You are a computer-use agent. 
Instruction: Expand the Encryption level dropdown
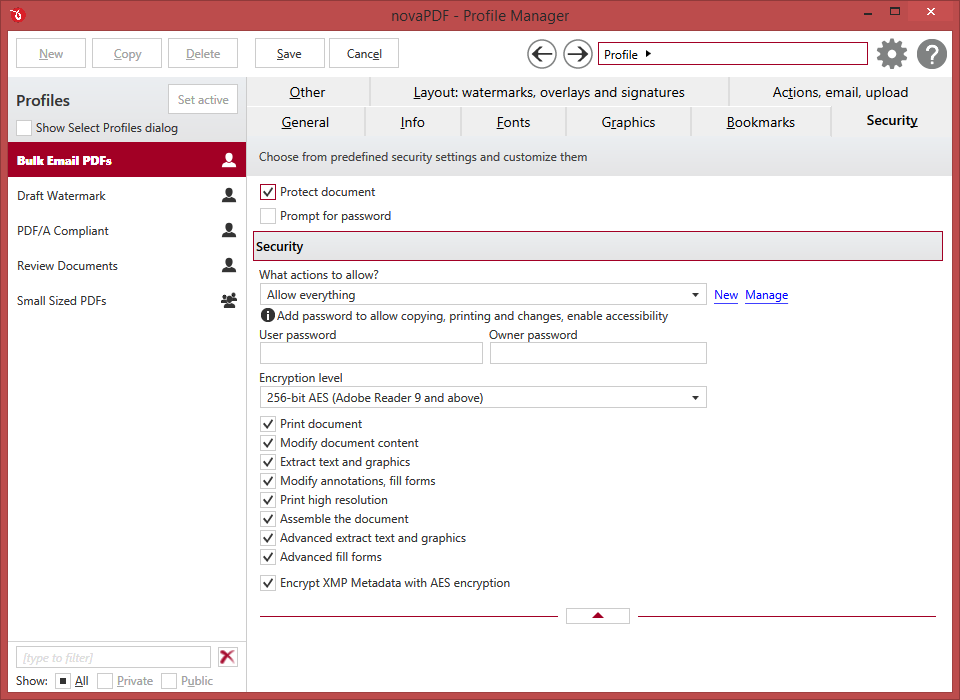(x=483, y=398)
